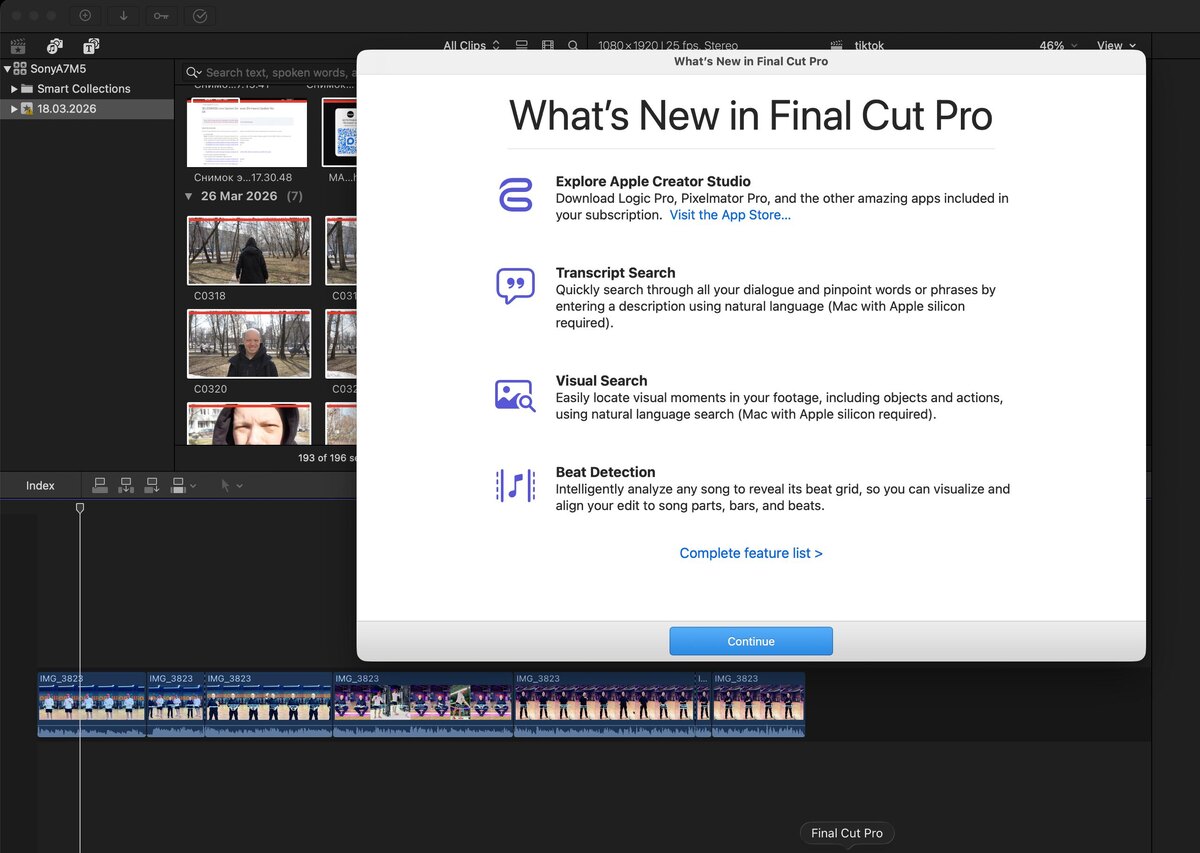Expand the 18.03.2026 event
The height and width of the screenshot is (853, 1200).
15,109
